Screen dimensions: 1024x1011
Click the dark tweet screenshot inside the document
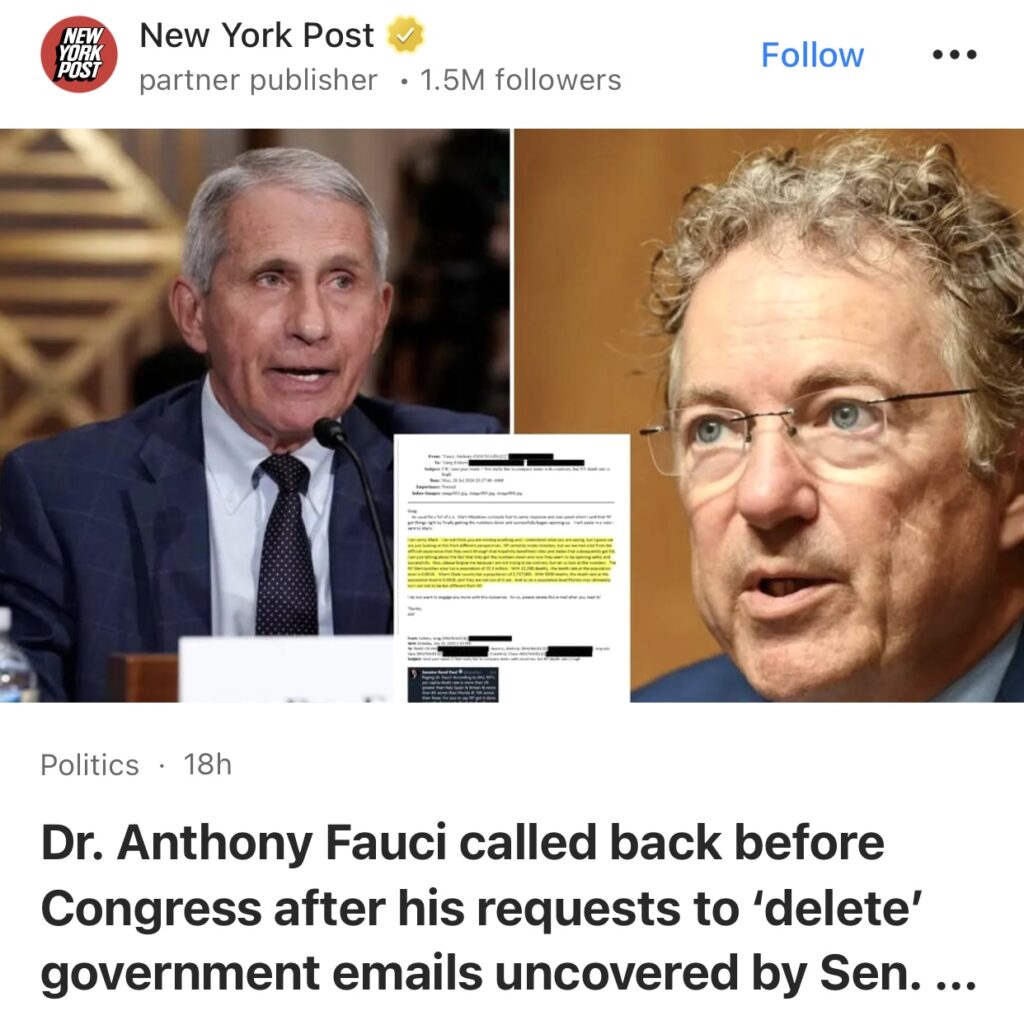tap(453, 684)
